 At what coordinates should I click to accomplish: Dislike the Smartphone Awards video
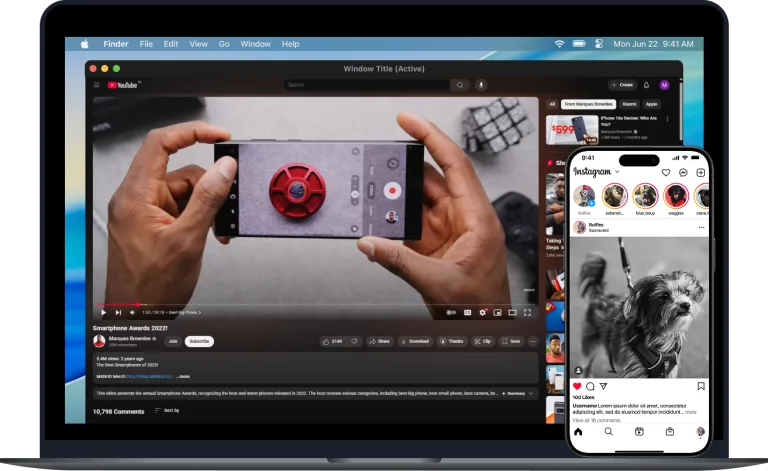pos(354,341)
